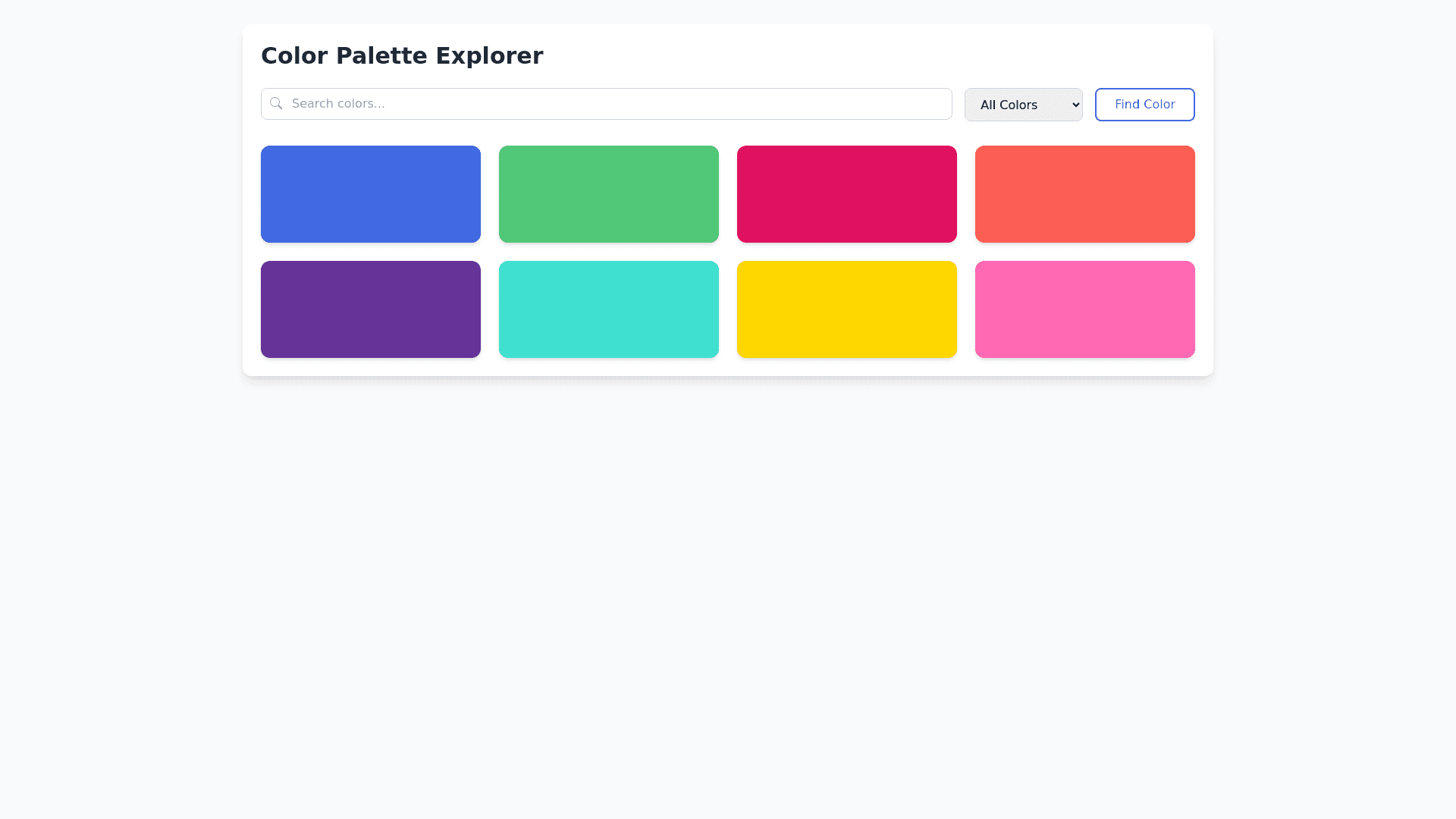
Task: Choose the turquoise color swatch
Action: coord(609,309)
